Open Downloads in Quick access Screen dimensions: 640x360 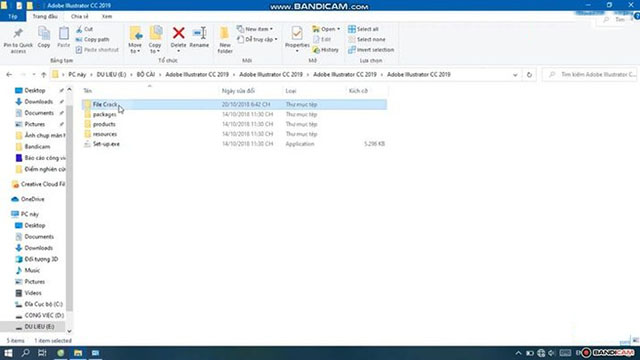(38, 102)
